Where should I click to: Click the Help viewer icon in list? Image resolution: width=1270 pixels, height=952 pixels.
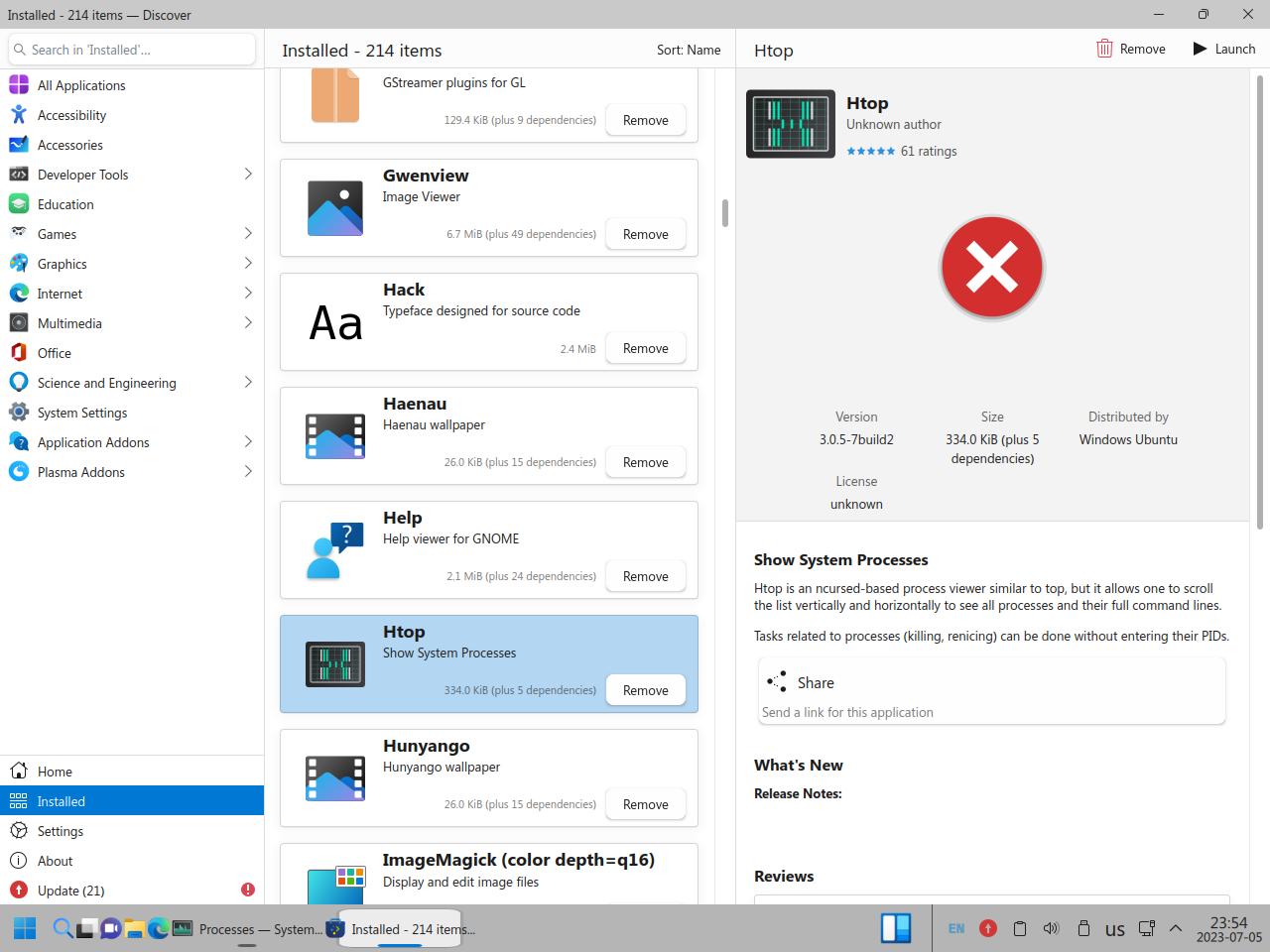[335, 550]
